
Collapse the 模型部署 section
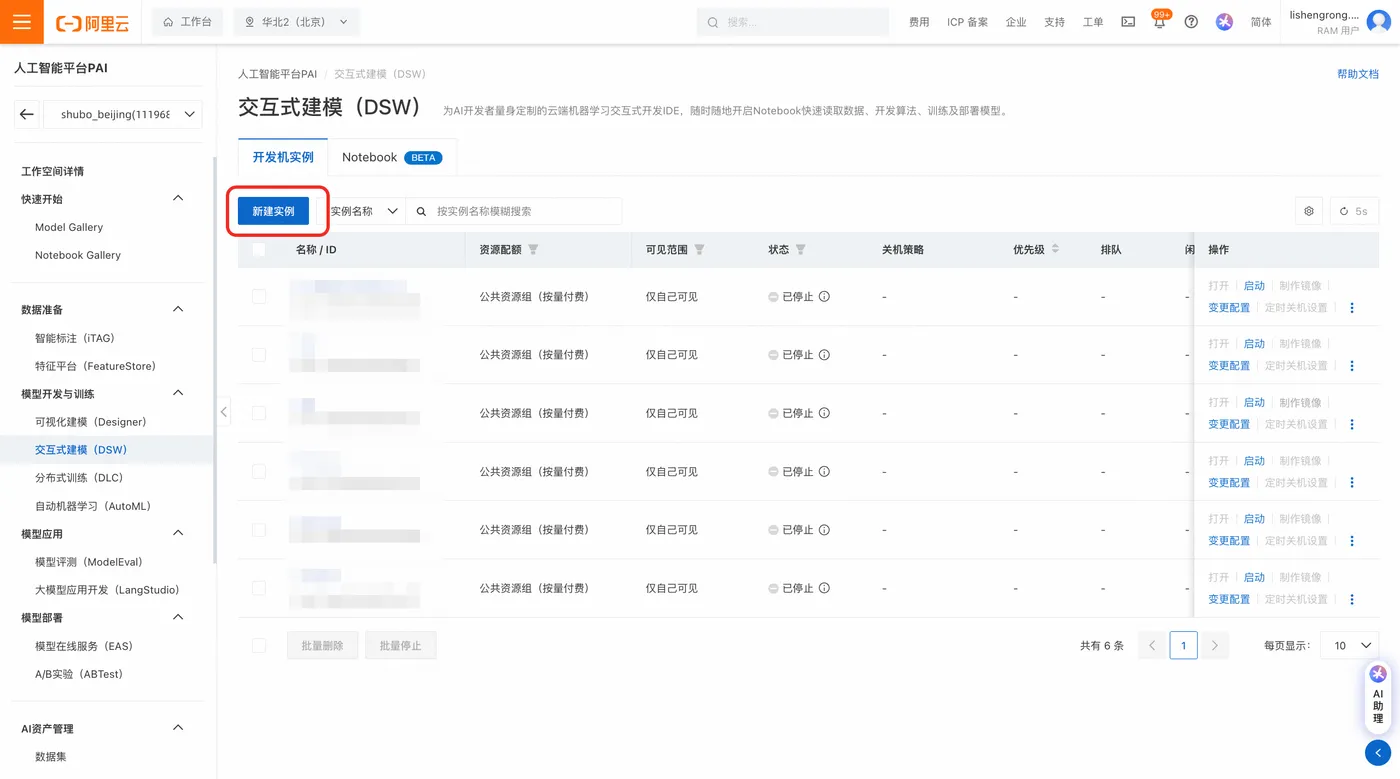178,617
